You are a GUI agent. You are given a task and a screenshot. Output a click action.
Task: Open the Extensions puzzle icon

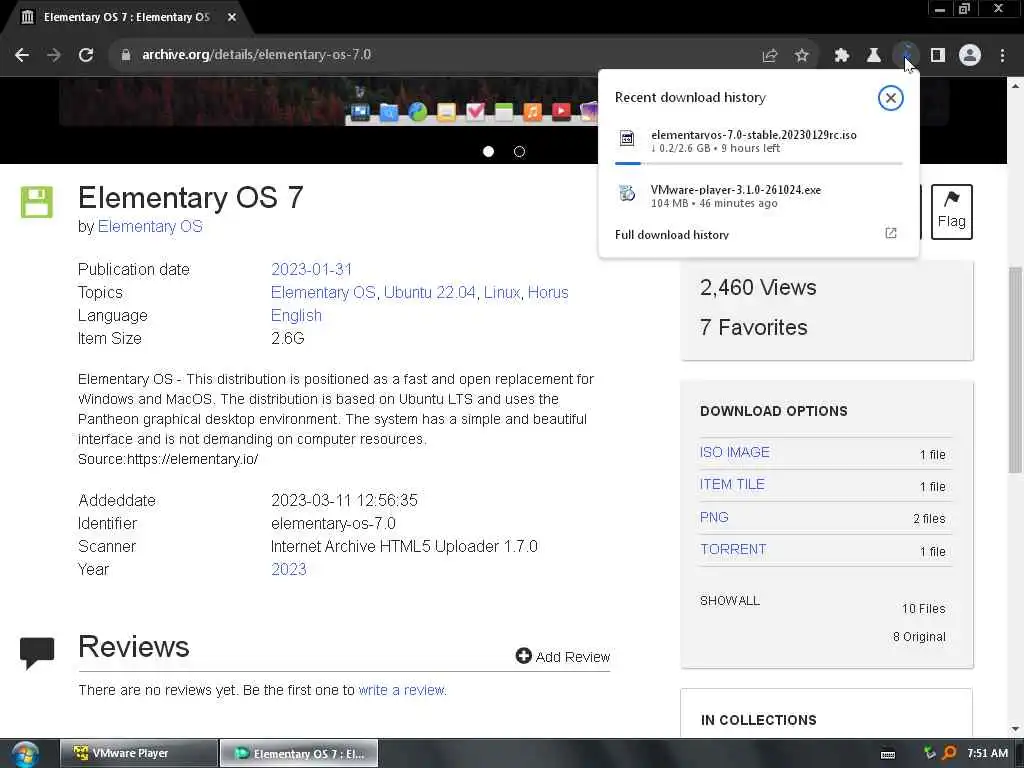842,56
